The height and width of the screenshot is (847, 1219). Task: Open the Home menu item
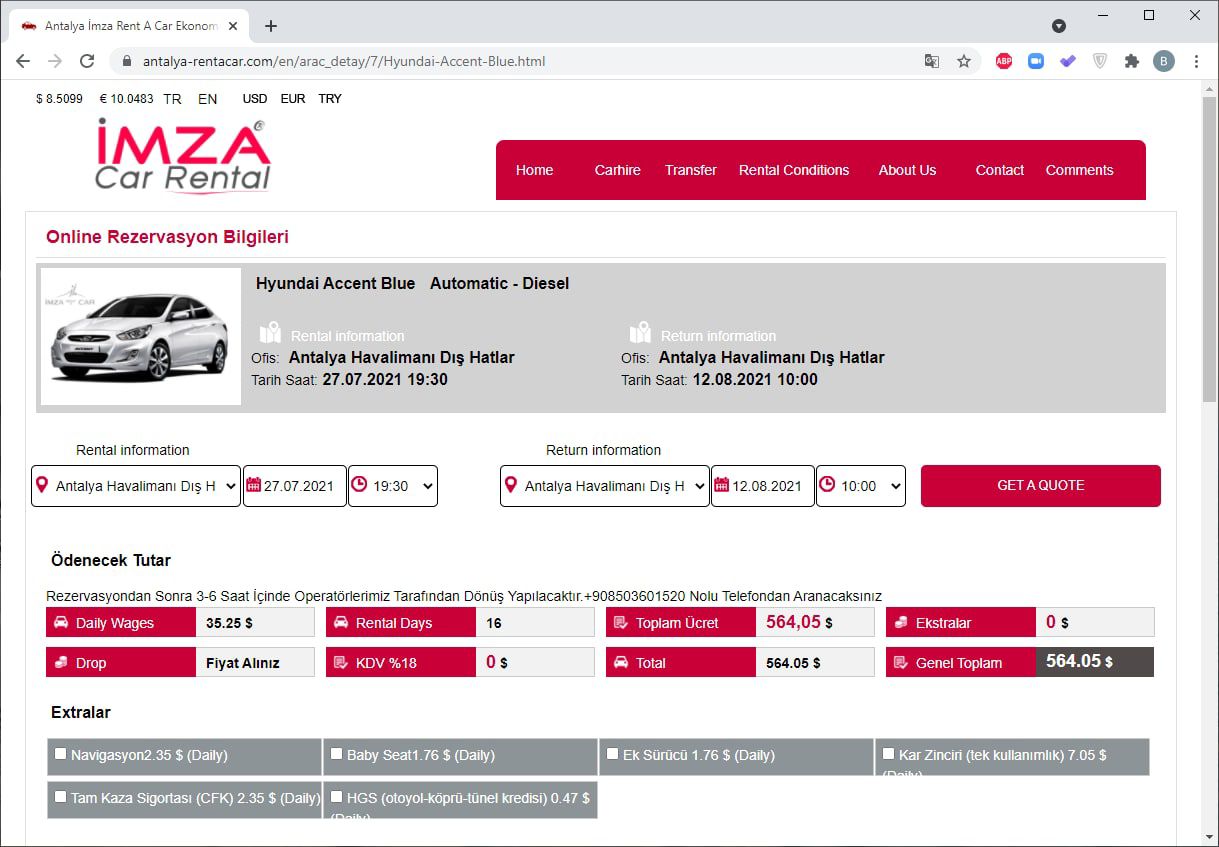[x=534, y=170]
